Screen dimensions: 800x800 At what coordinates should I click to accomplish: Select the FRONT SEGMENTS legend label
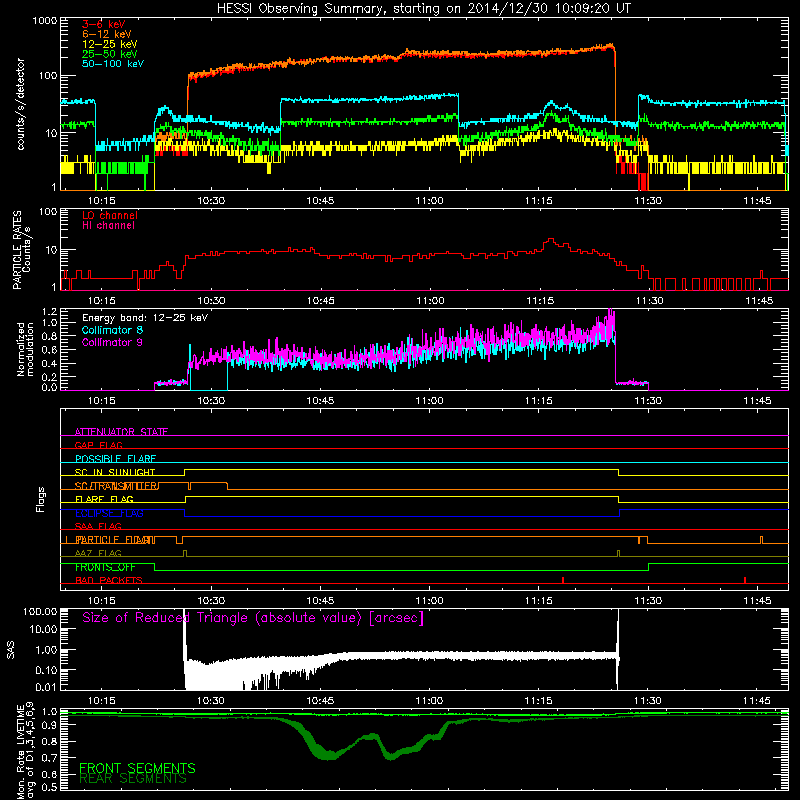point(137,768)
